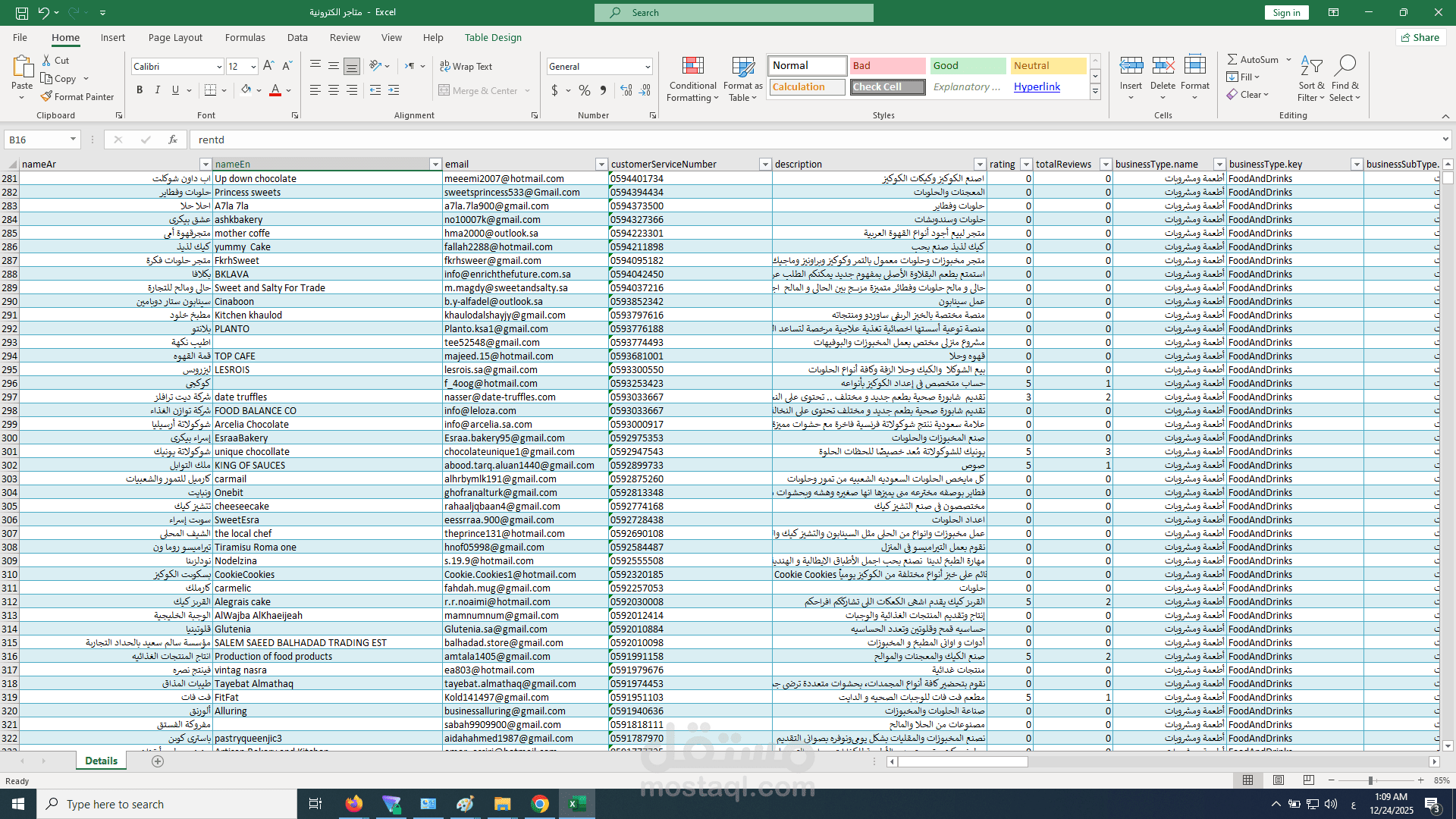
Task: Click the Borders icon in Font group
Action: point(211,90)
